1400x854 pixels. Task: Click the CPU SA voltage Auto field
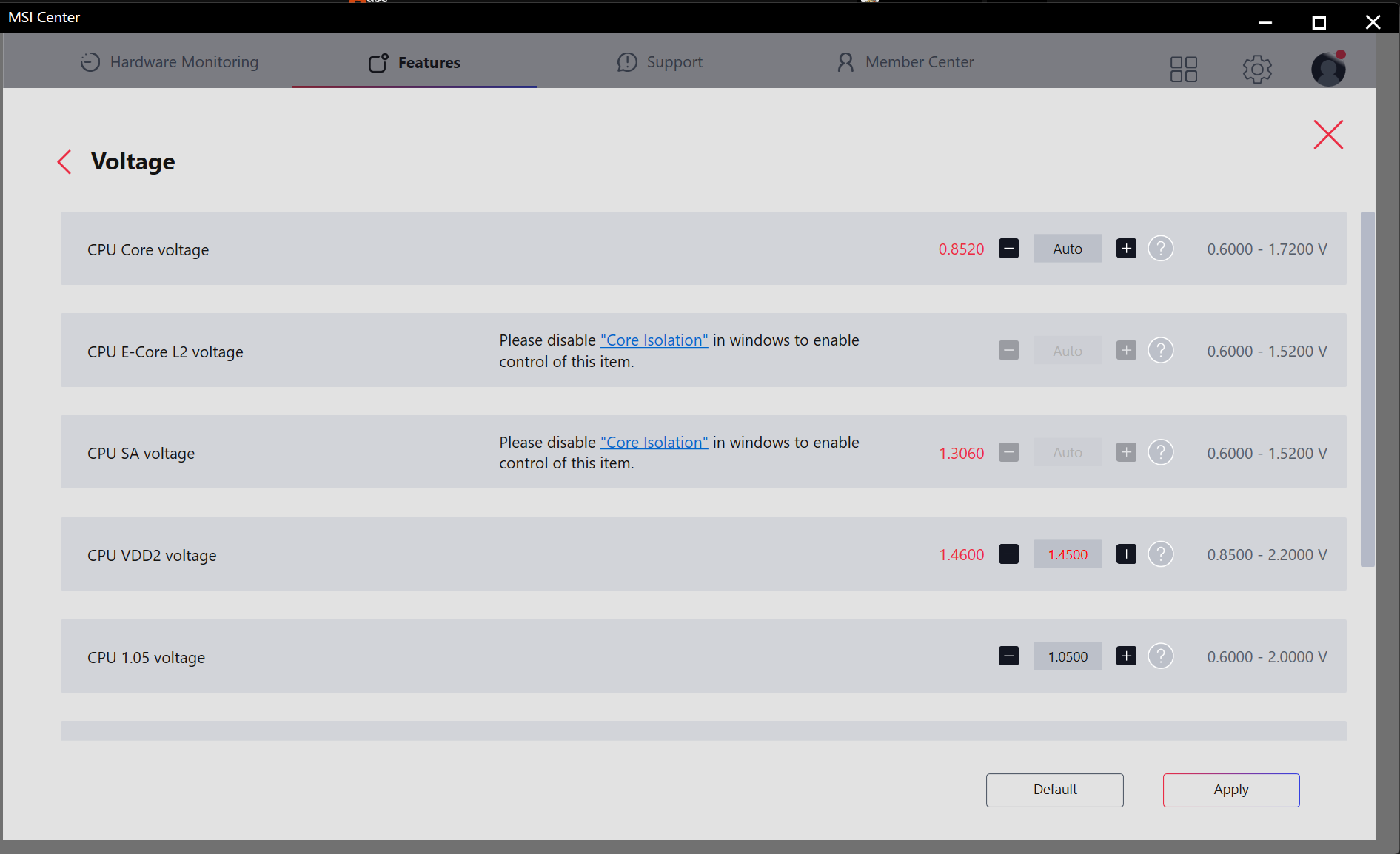point(1068,452)
